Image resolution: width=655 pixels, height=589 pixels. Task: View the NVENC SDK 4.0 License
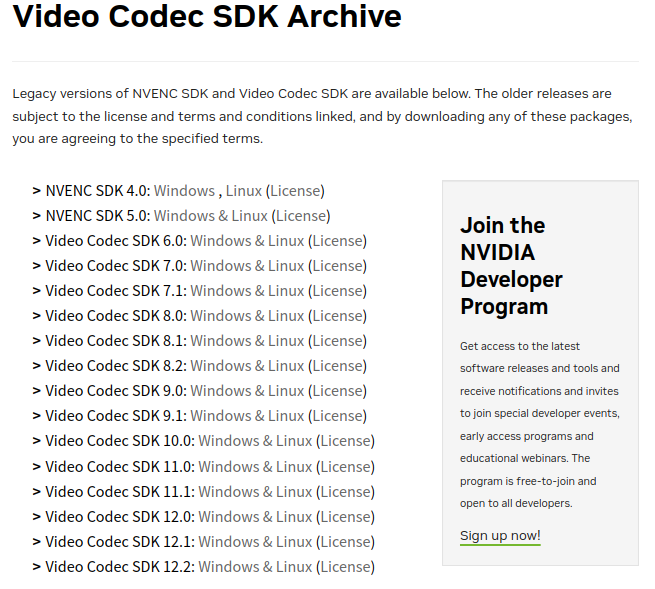coord(295,191)
